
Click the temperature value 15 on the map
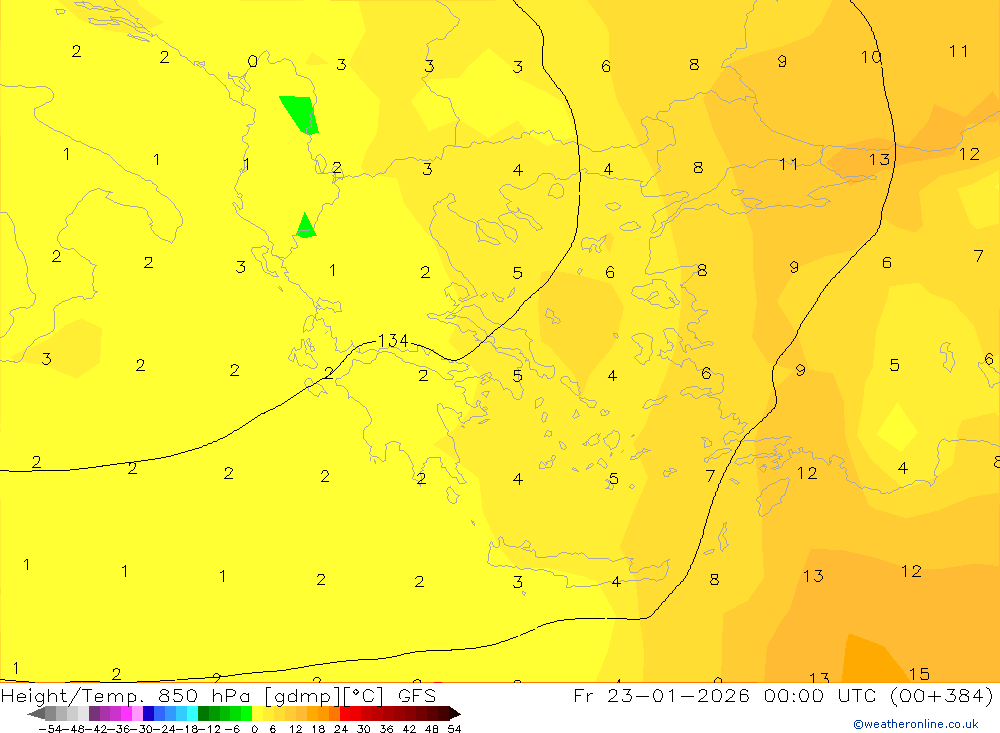[919, 674]
